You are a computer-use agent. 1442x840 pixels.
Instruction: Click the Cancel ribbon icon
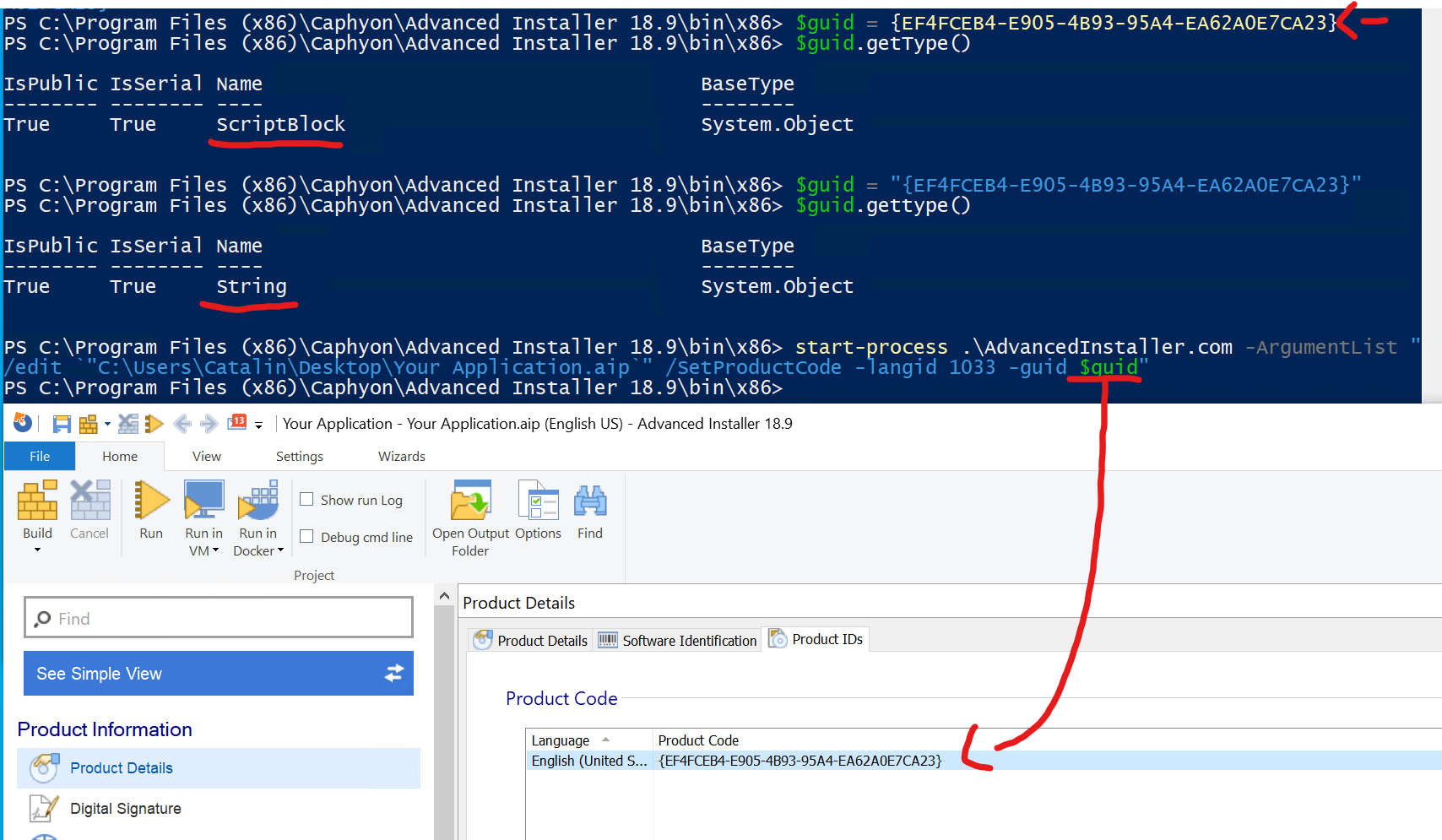(x=89, y=500)
